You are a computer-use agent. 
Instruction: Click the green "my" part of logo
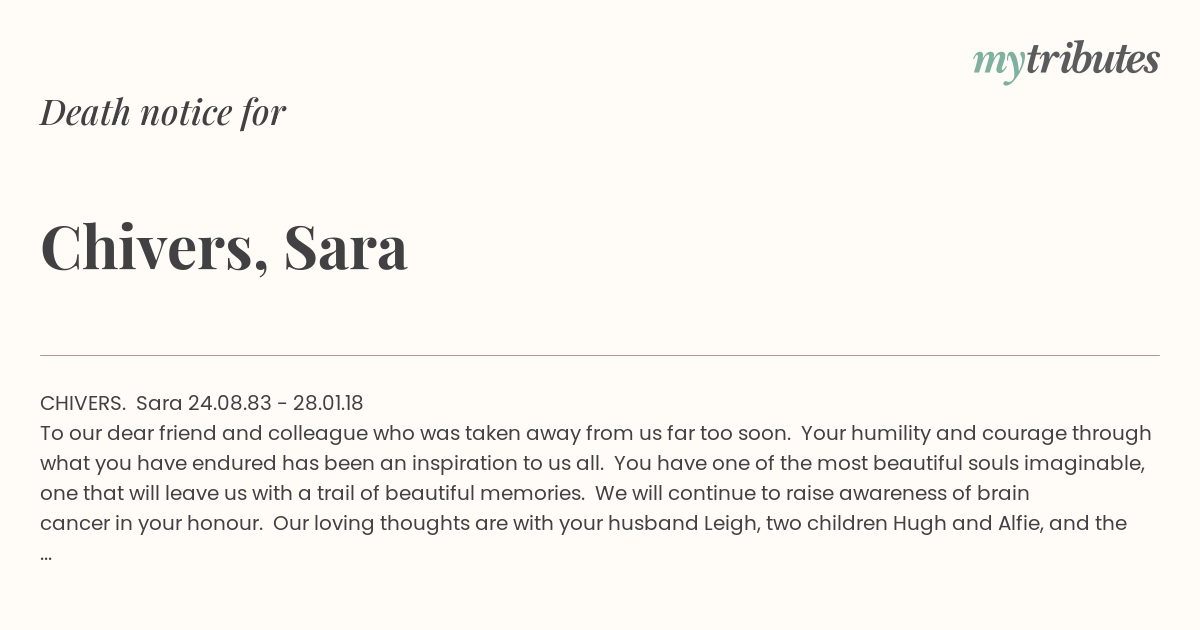(999, 66)
